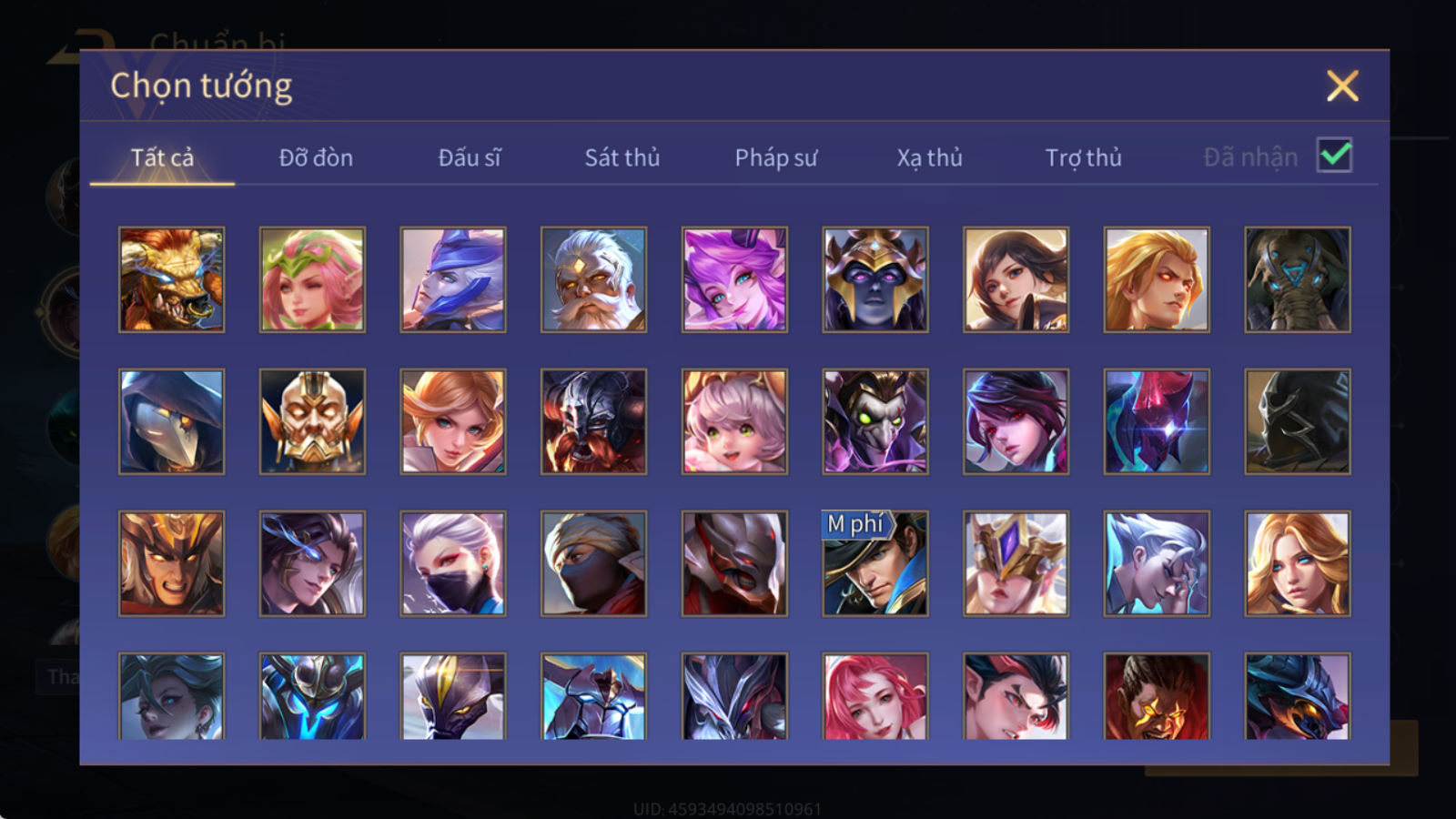Select the blonde long-haired woman hero
Screen dimensions: 1456x819
[1298, 563]
